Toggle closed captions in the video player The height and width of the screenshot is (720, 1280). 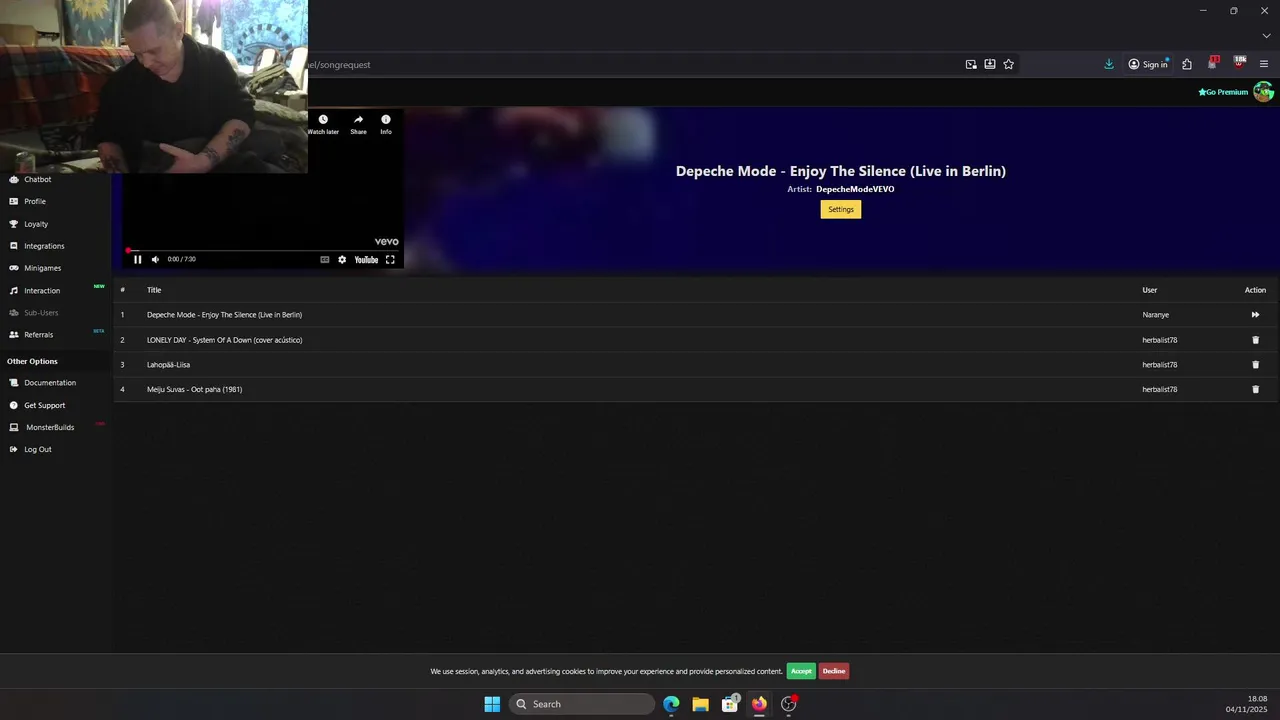point(325,259)
